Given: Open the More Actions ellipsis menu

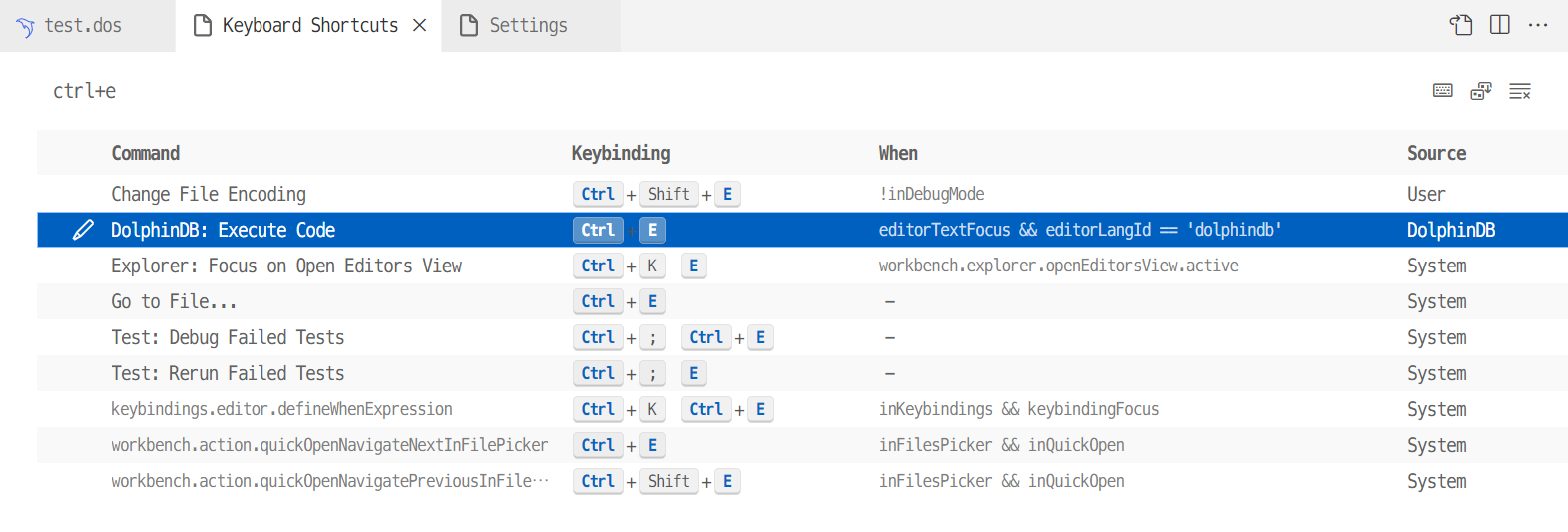Looking at the screenshot, I should point(1537,25).
